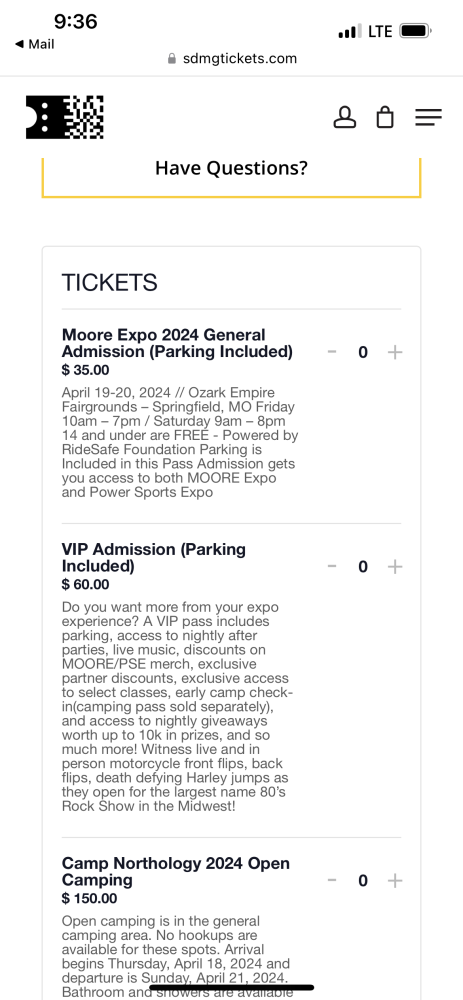Tap the sdmgtickets.com address bar

coord(232,59)
